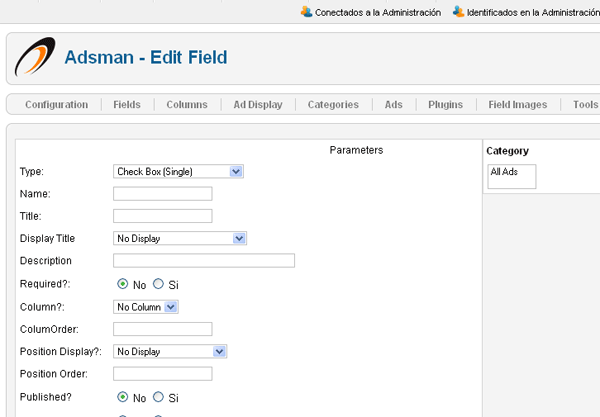The width and height of the screenshot is (600, 417).
Task: Set Published to No
Action: 122,397
